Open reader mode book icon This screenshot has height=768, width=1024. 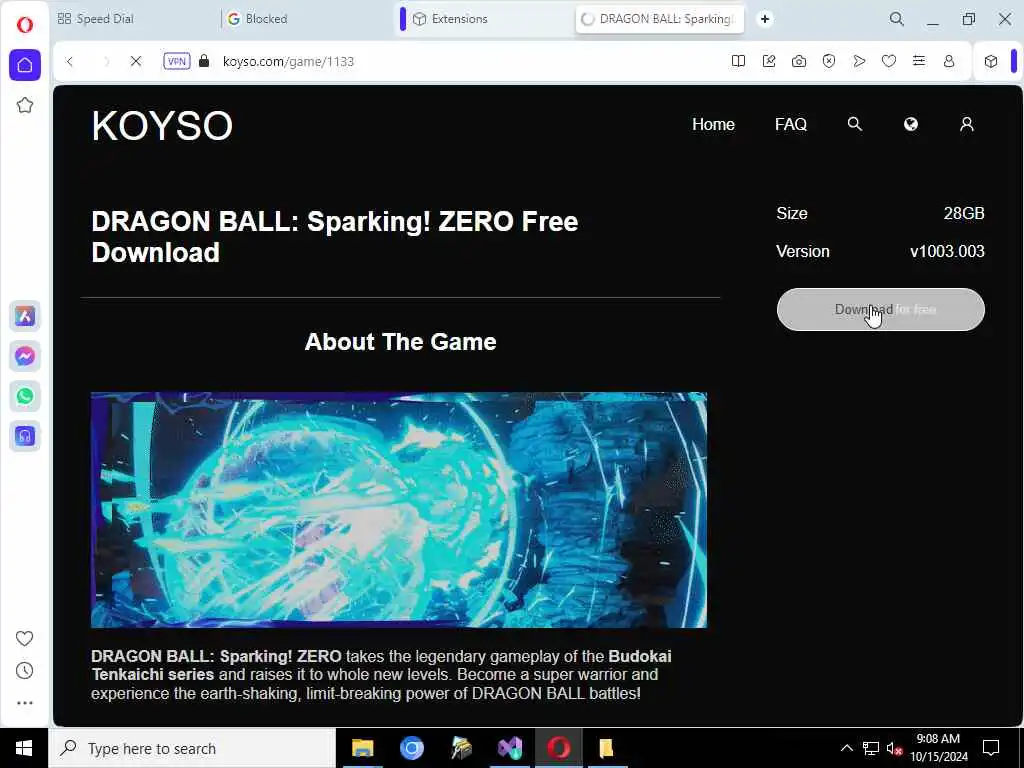[739, 61]
